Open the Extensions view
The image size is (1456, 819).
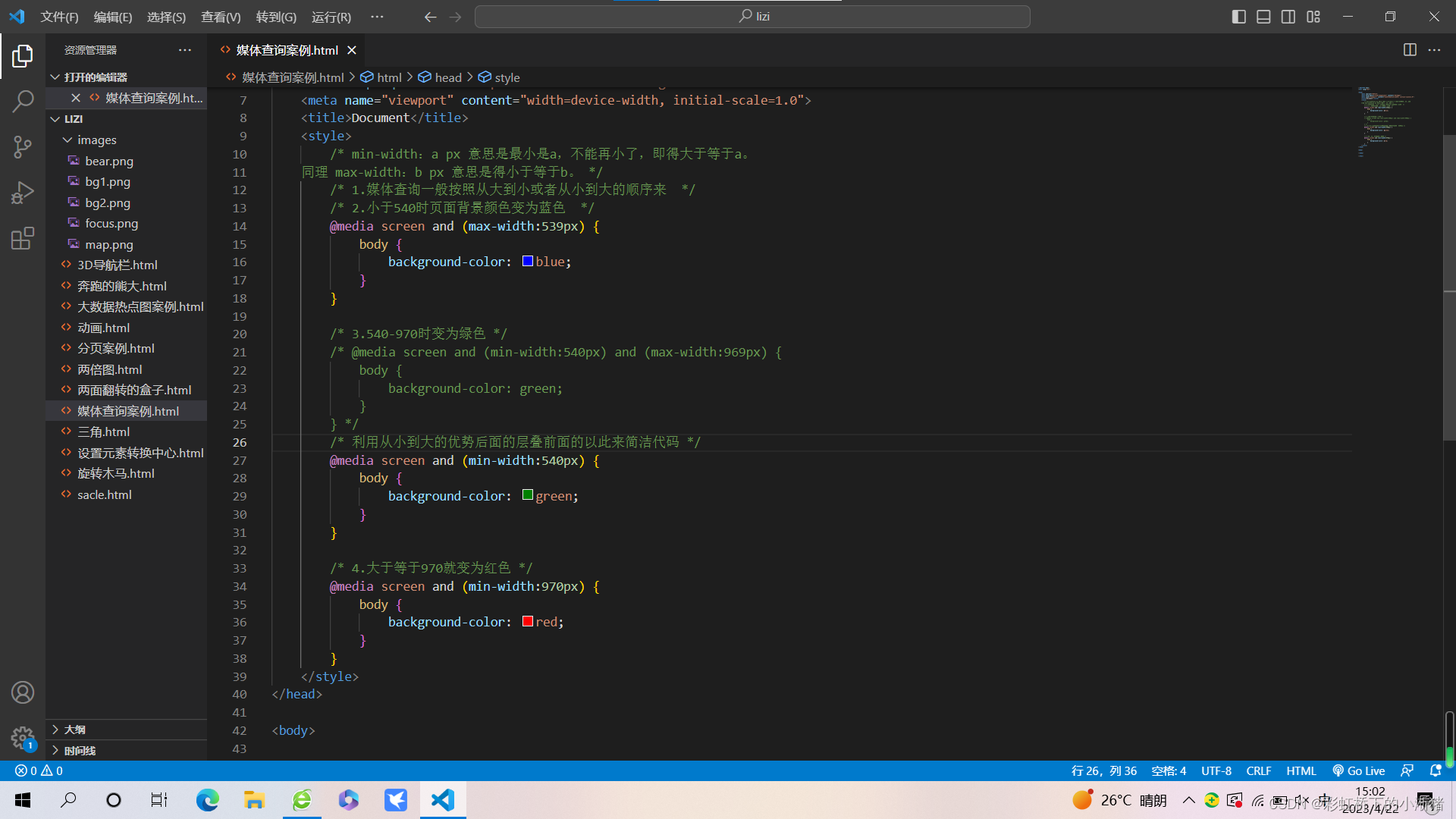click(x=23, y=238)
